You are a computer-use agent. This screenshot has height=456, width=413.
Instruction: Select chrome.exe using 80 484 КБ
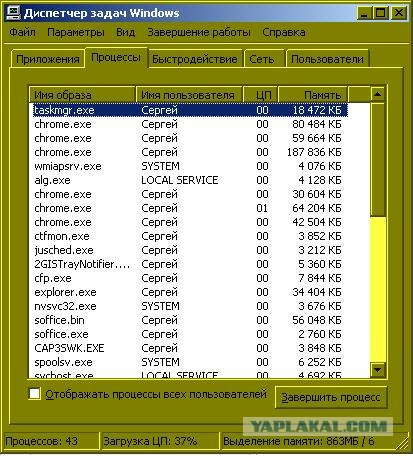tap(190, 124)
